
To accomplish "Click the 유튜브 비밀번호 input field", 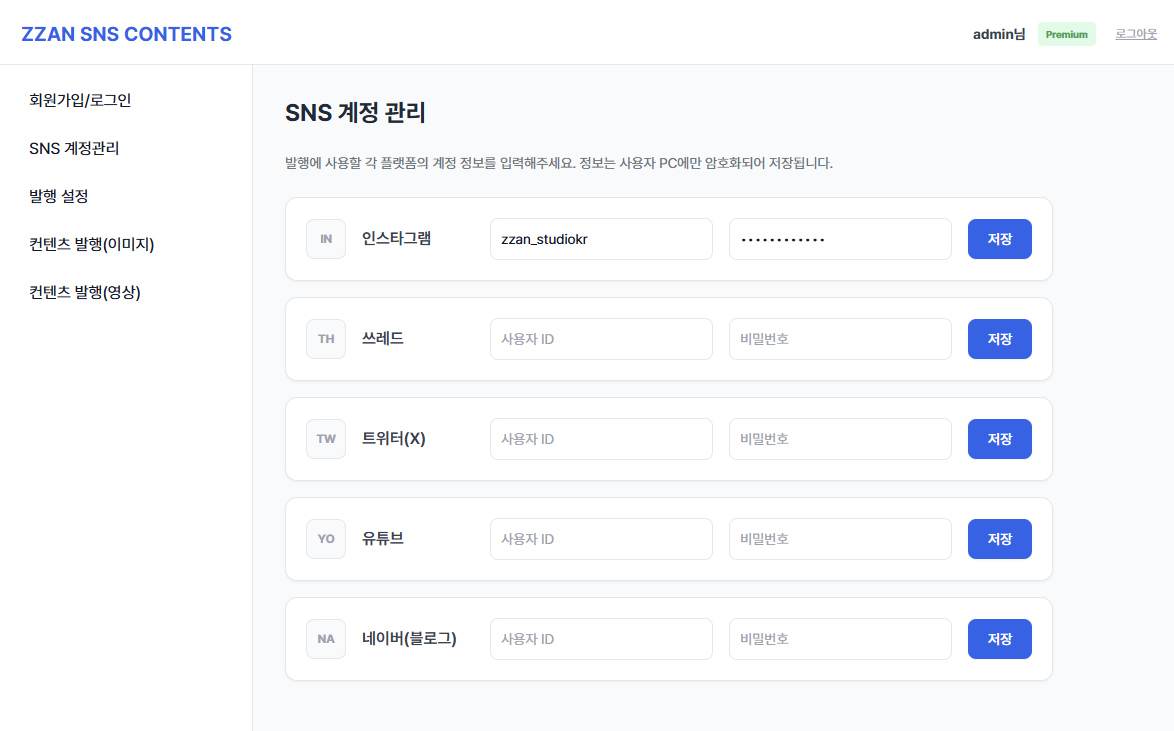I will 839,539.
